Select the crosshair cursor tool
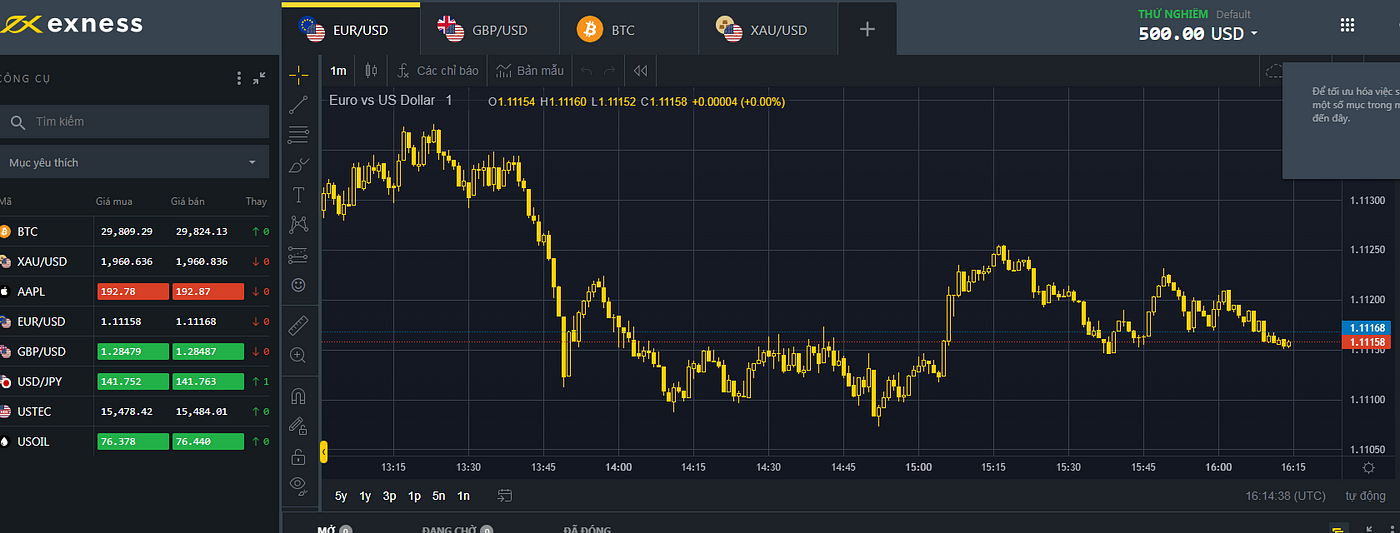Image resolution: width=1400 pixels, height=533 pixels. coord(298,74)
